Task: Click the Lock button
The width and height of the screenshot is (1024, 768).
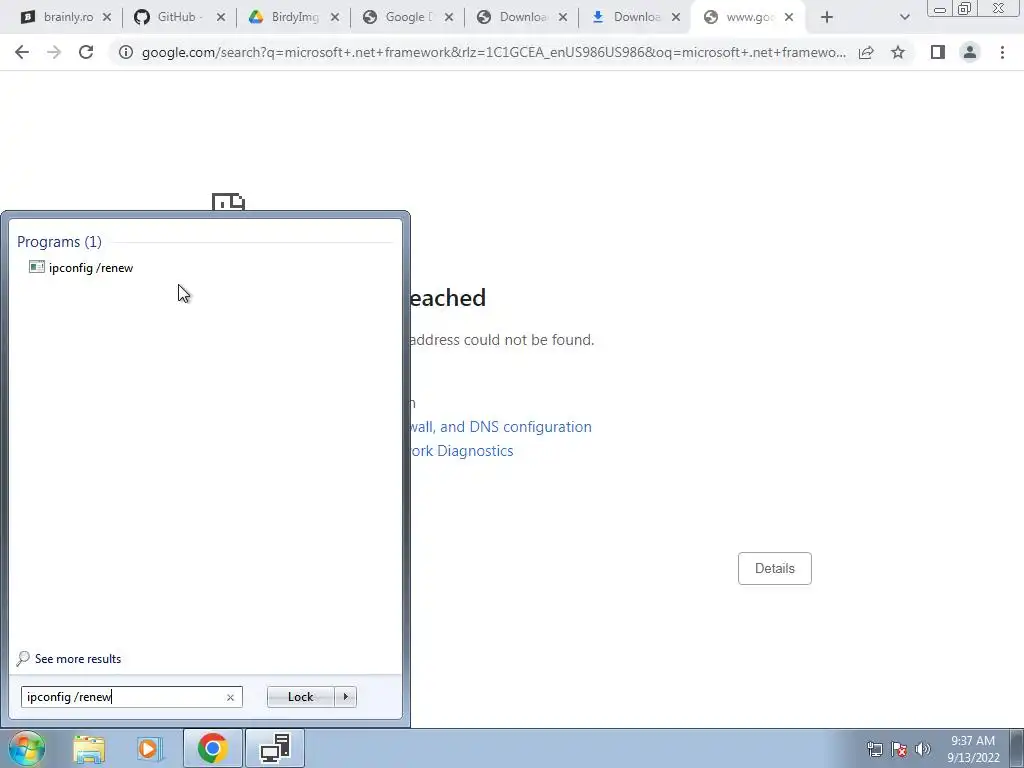Action: coord(300,697)
